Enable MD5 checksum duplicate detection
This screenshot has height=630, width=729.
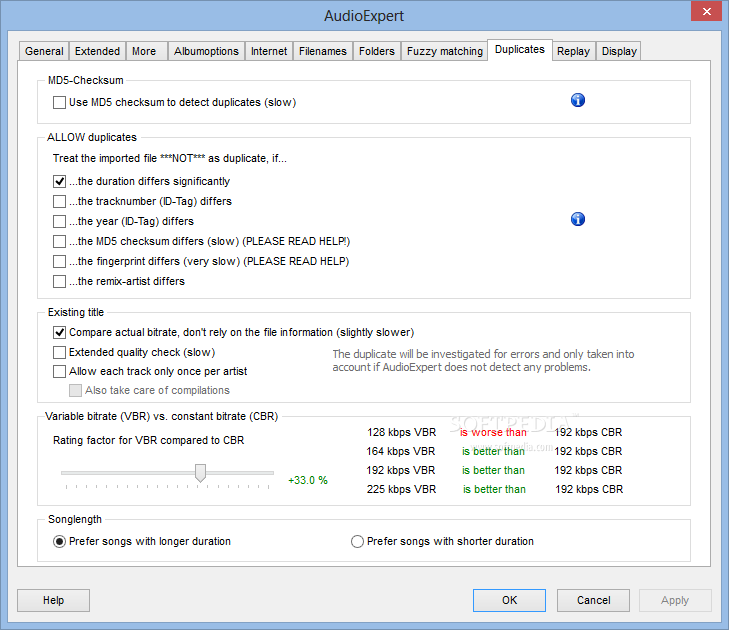coord(60,102)
